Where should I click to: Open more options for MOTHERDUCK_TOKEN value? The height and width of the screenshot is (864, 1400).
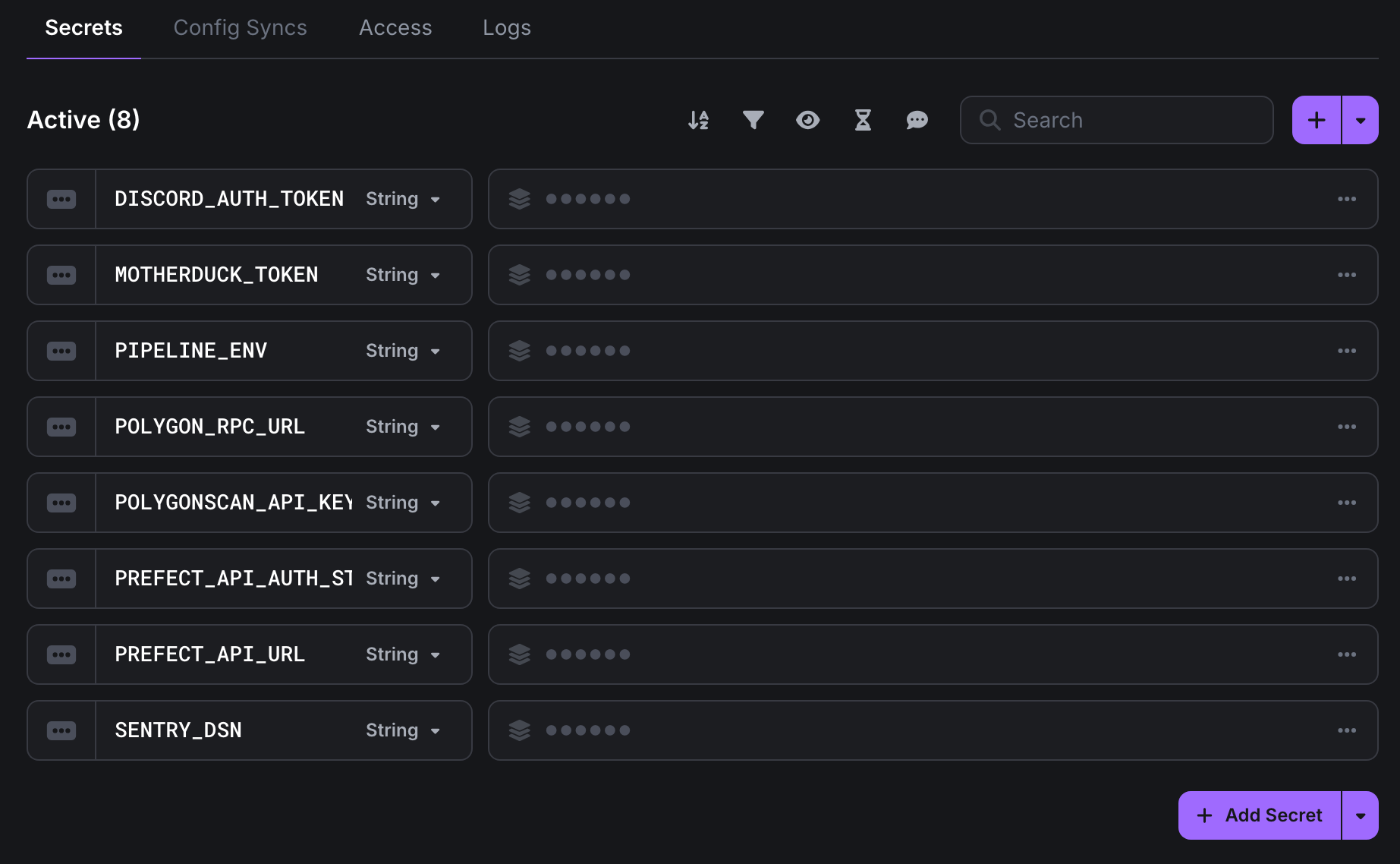click(1347, 275)
